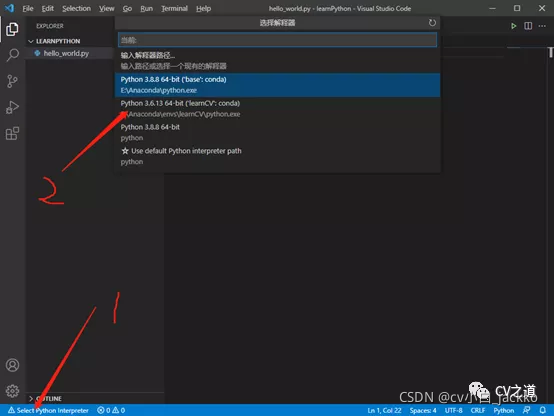Screen dimensions: 554x416
Task: Open the Terminal menu
Action: pos(175,8)
